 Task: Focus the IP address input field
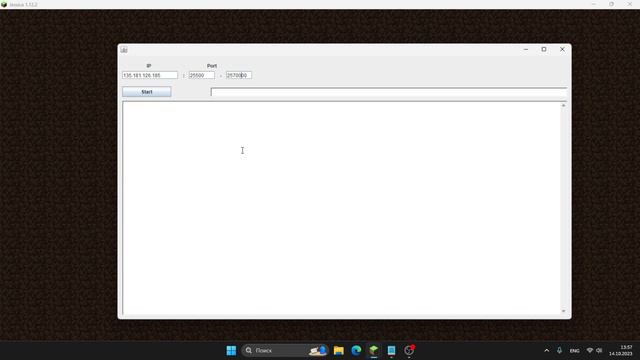click(150, 75)
